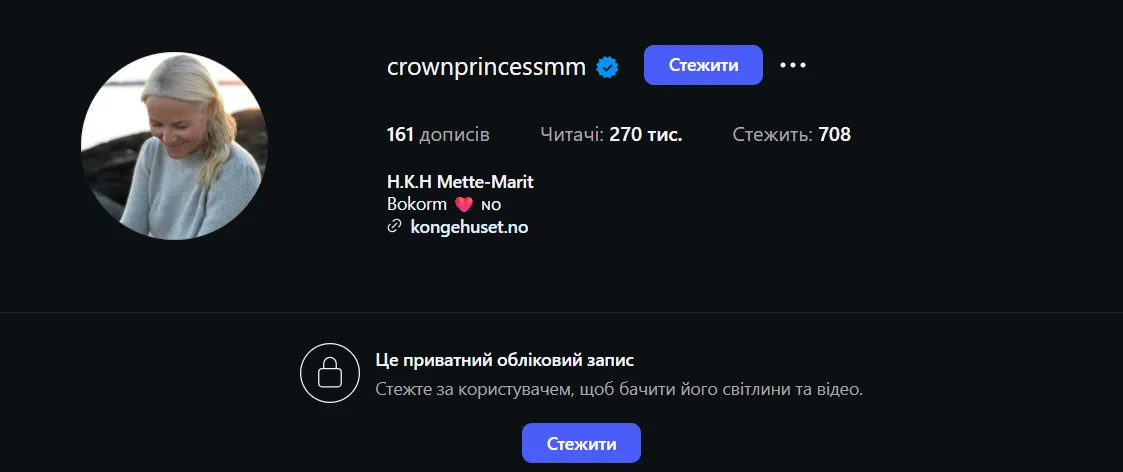
Task: Open the Стежить: 708 following list
Action: 791,134
